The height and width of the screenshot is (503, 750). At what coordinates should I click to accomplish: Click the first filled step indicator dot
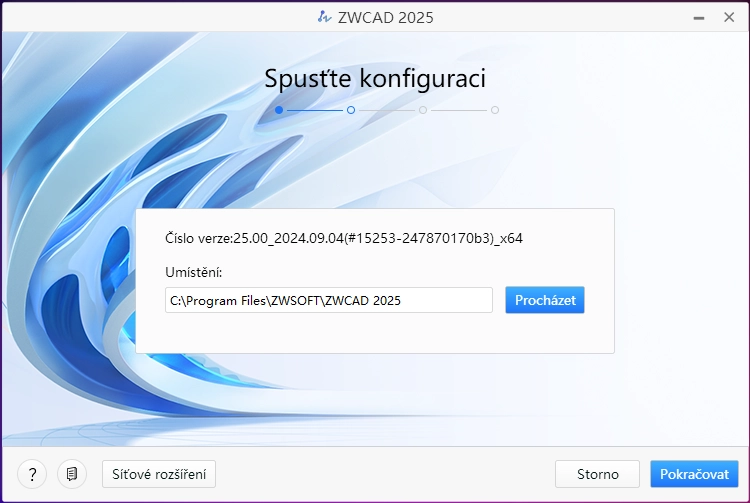click(279, 110)
